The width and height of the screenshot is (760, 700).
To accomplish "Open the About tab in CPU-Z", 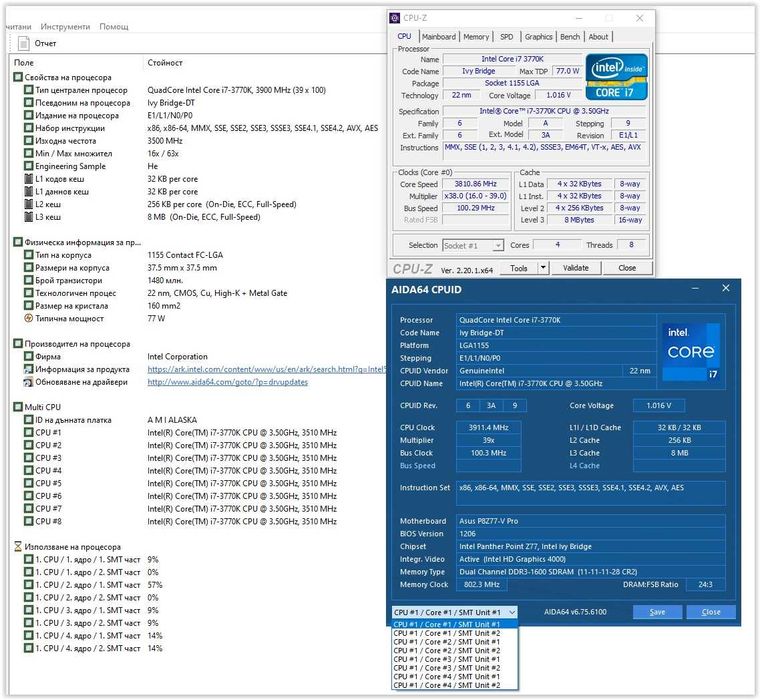I will [598, 37].
